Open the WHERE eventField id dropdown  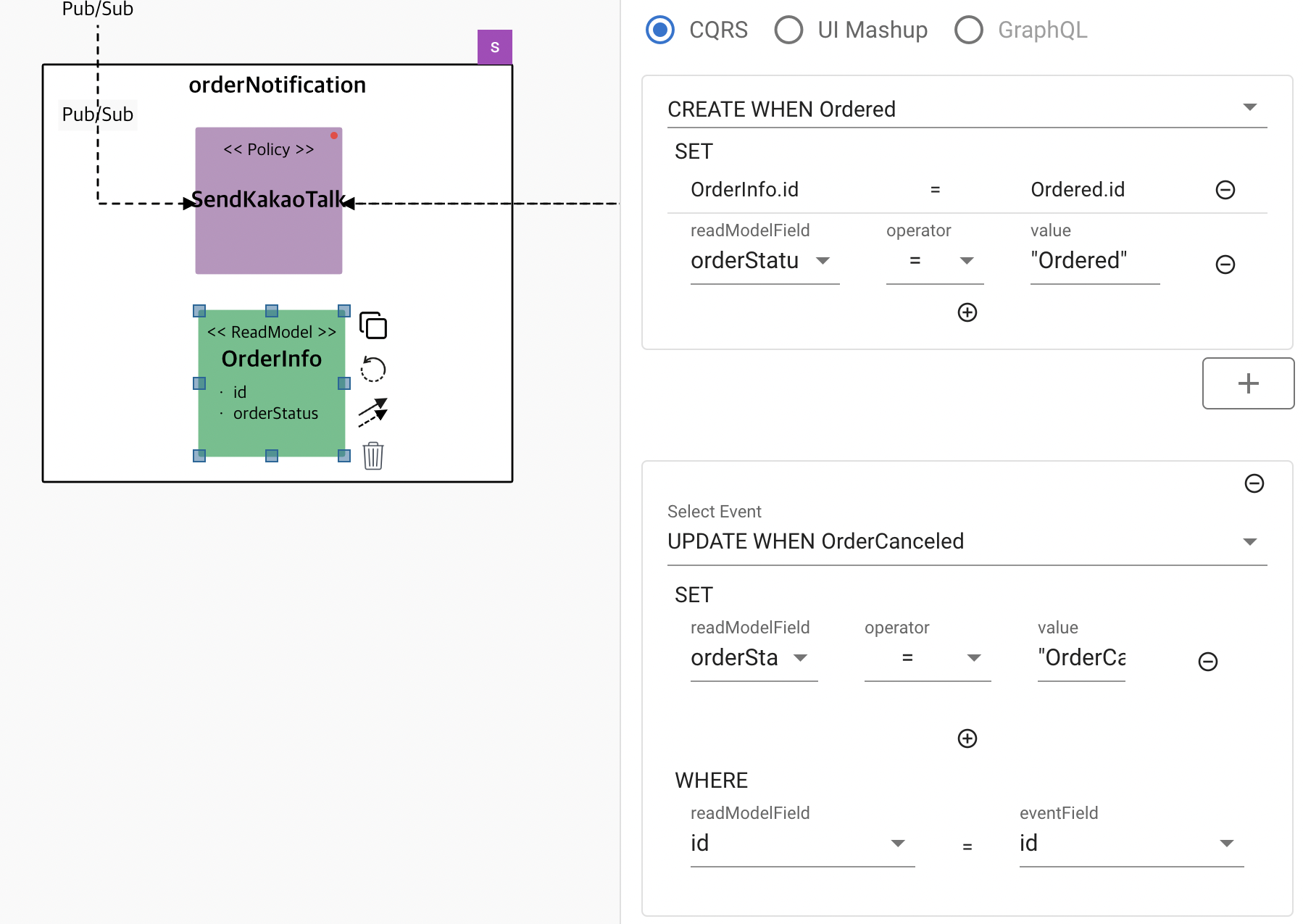[x=1131, y=844]
